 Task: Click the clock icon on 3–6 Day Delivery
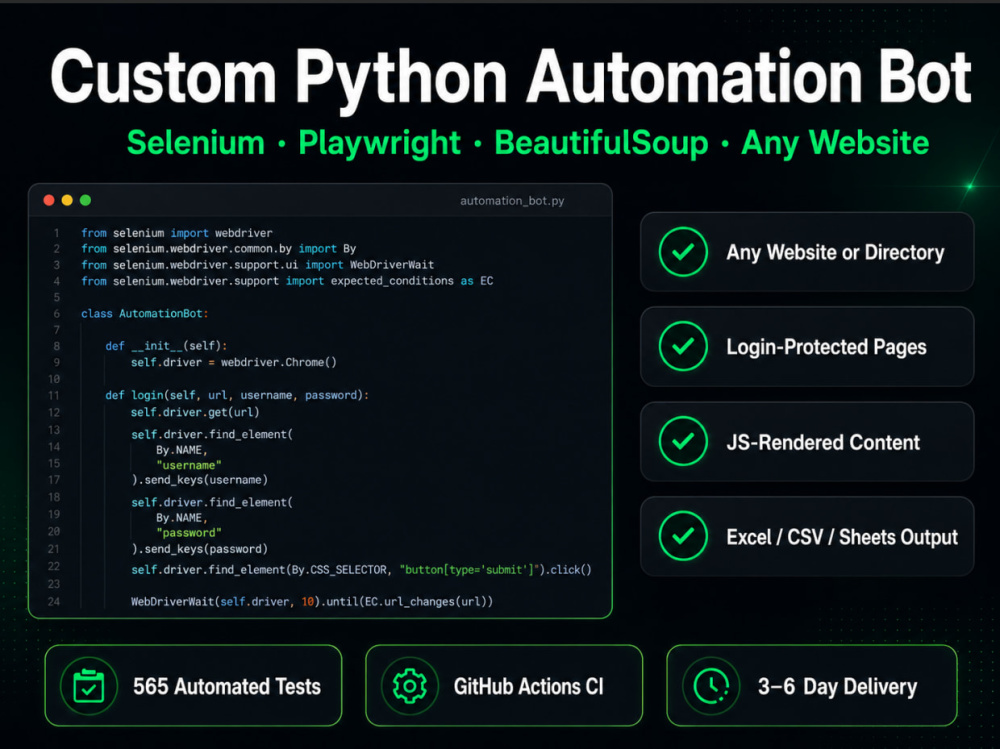coord(711,686)
